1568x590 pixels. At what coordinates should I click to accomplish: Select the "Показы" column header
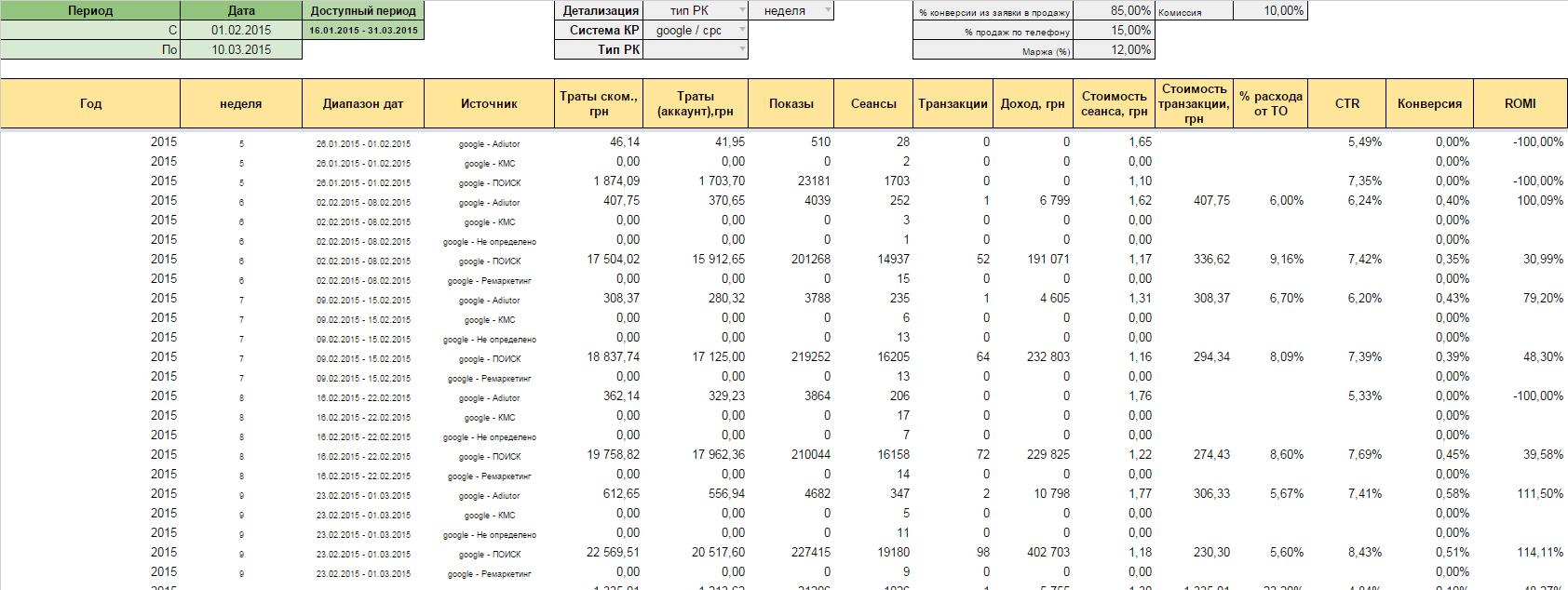791,103
